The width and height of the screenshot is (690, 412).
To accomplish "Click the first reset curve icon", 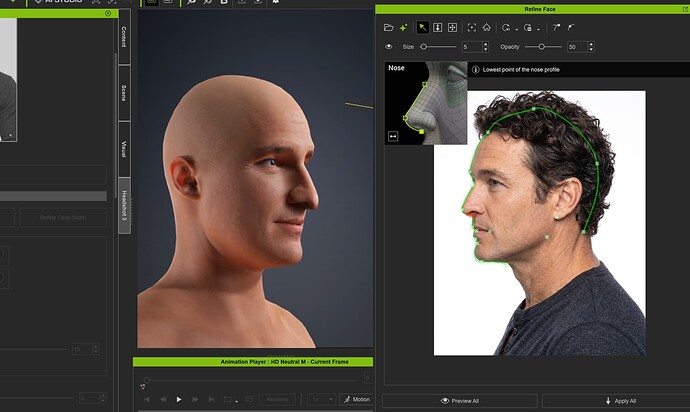I will [x=506, y=28].
